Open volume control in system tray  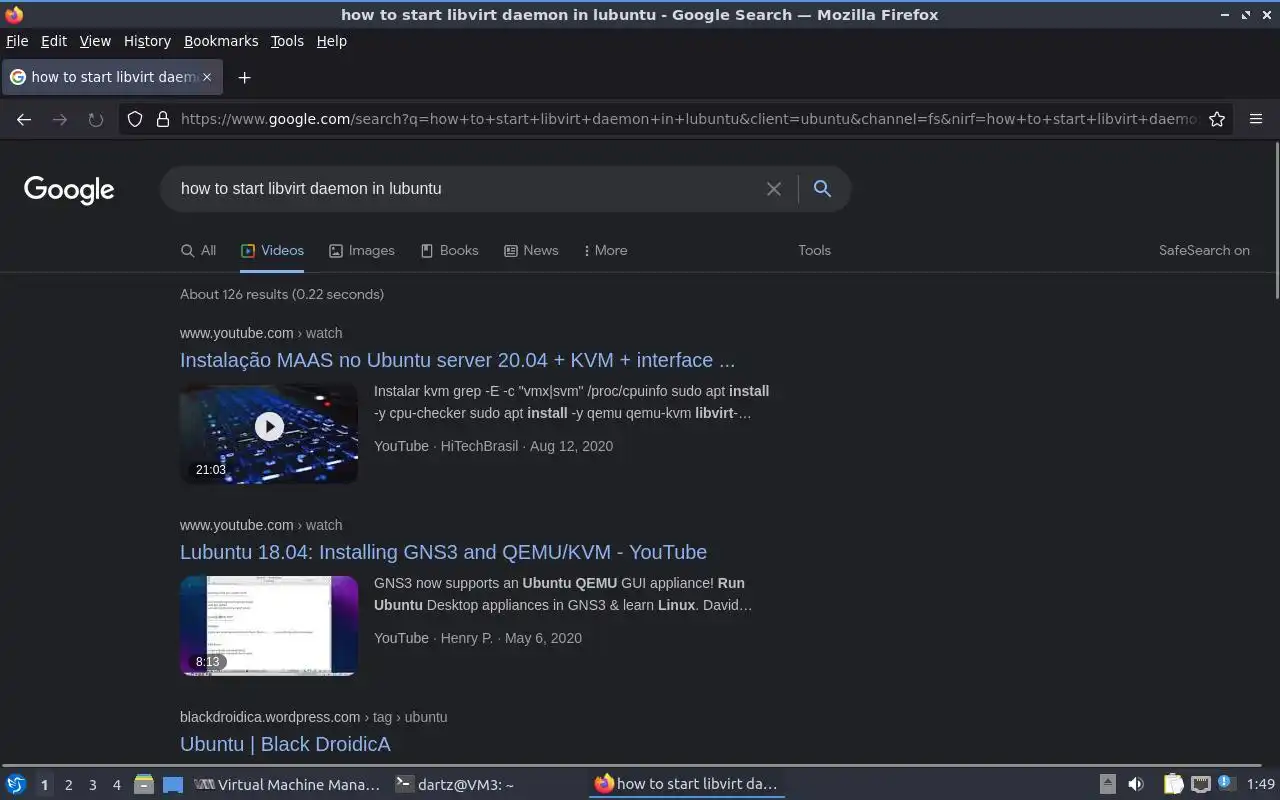tap(1136, 785)
